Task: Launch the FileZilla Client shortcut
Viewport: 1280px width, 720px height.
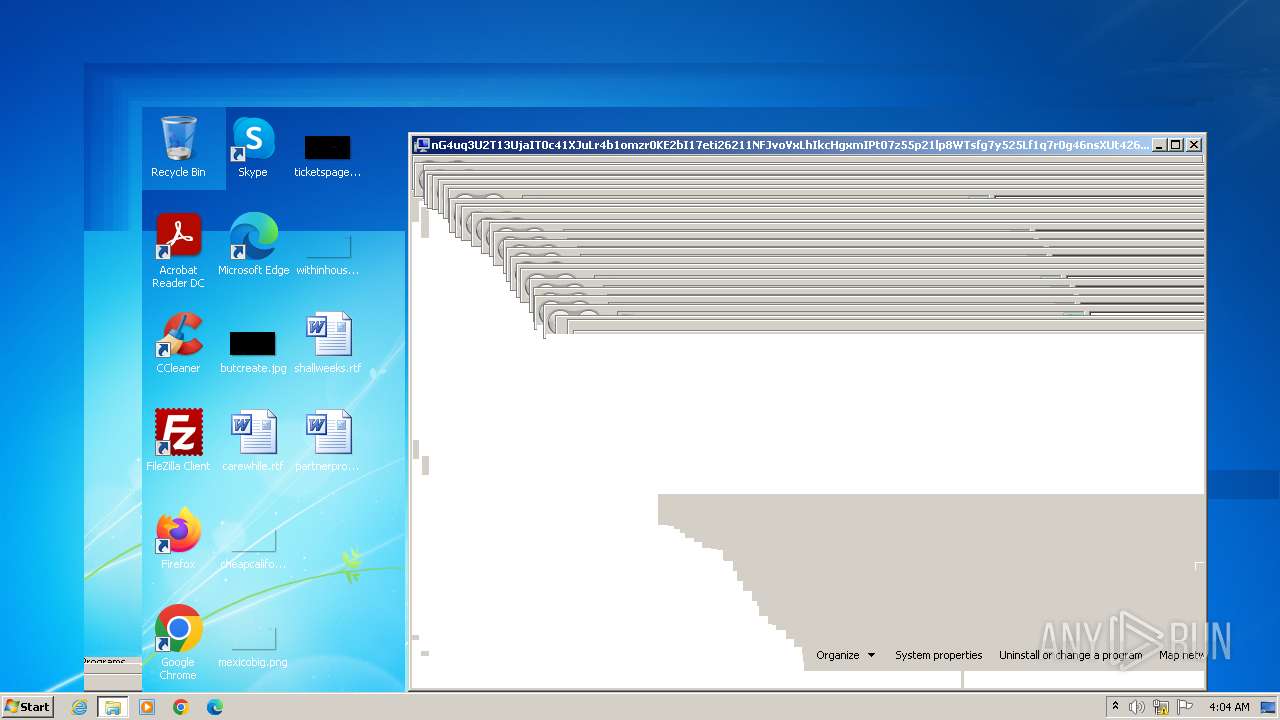Action: tap(178, 441)
